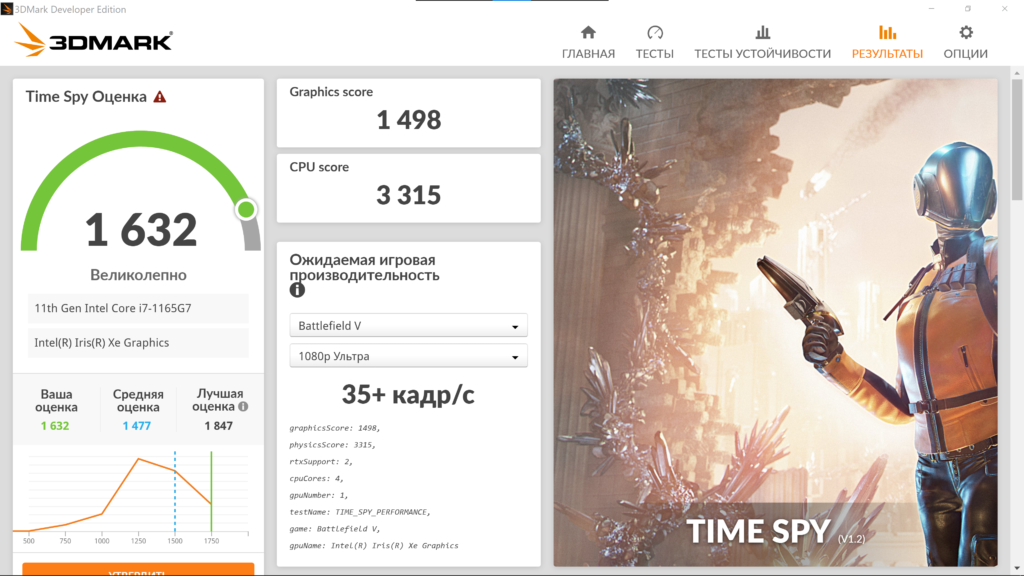This screenshot has width=1024, height=576.
Task: Click the results chart icon above РЕЗУЛЬТАТЫ
Action: coord(887,32)
